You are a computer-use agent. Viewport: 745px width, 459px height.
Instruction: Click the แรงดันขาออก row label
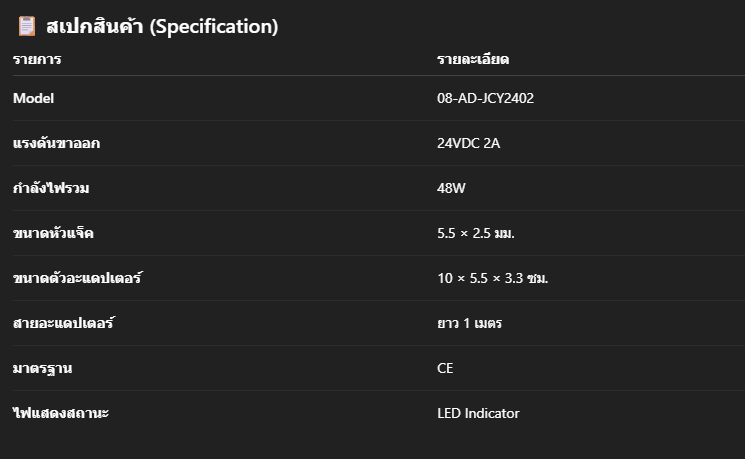coord(57,143)
